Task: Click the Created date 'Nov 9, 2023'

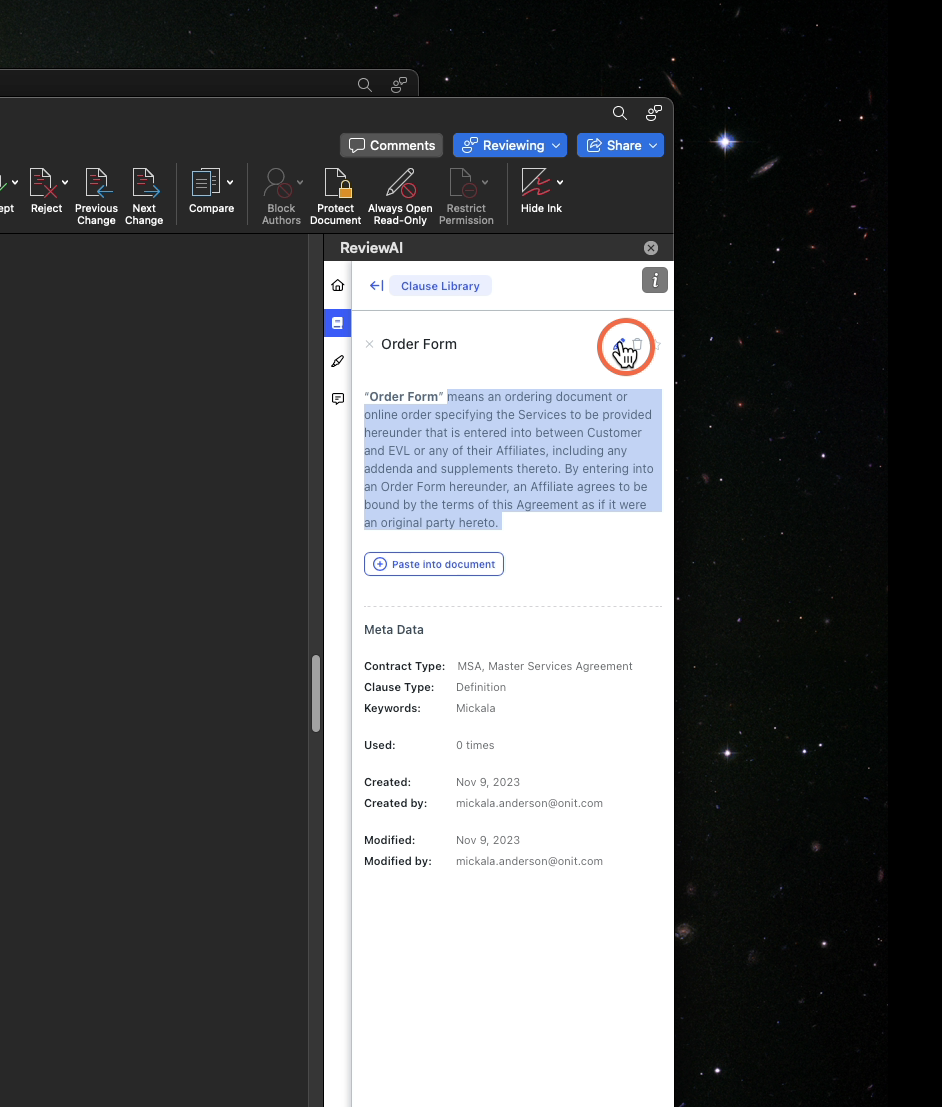Action: [488, 782]
